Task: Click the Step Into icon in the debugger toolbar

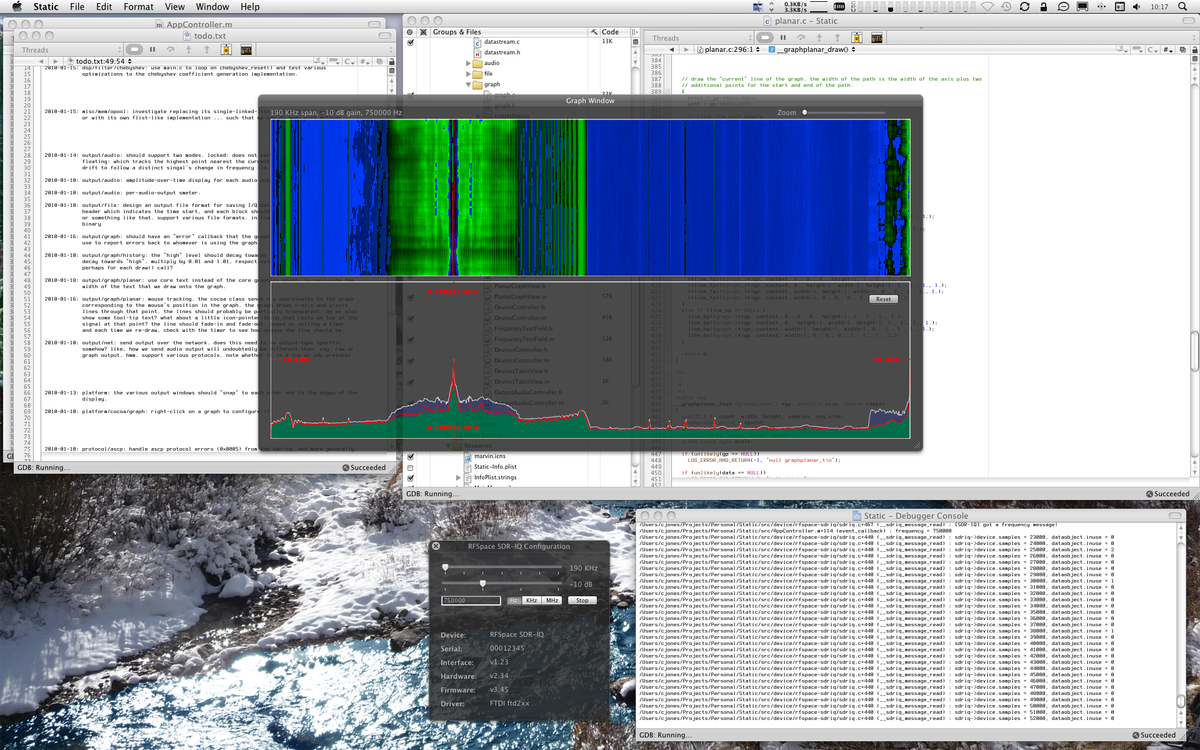Action: tap(820, 37)
